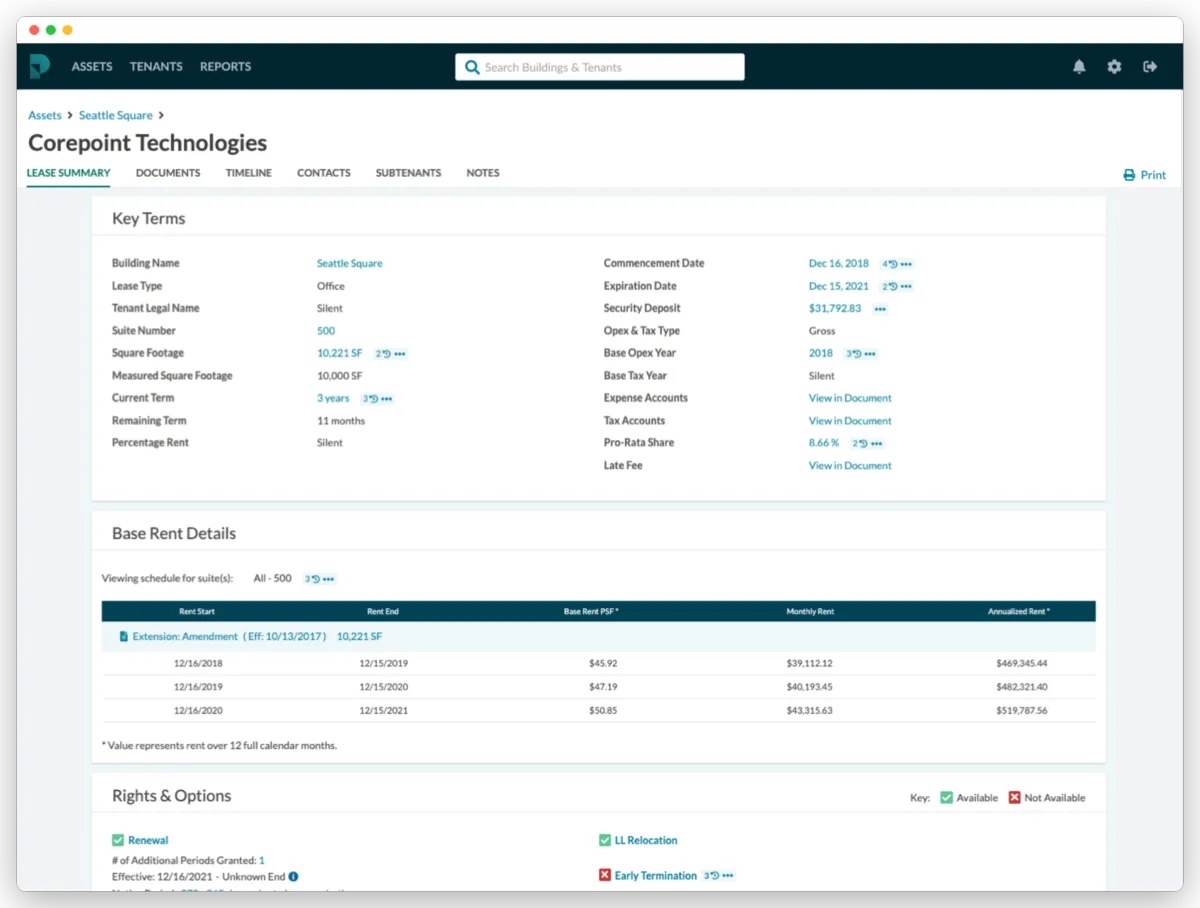Screen dimensions: 1200x908
Task: Open ellipsis menu next to Square Footage
Action: pyautogui.click(x=399, y=354)
